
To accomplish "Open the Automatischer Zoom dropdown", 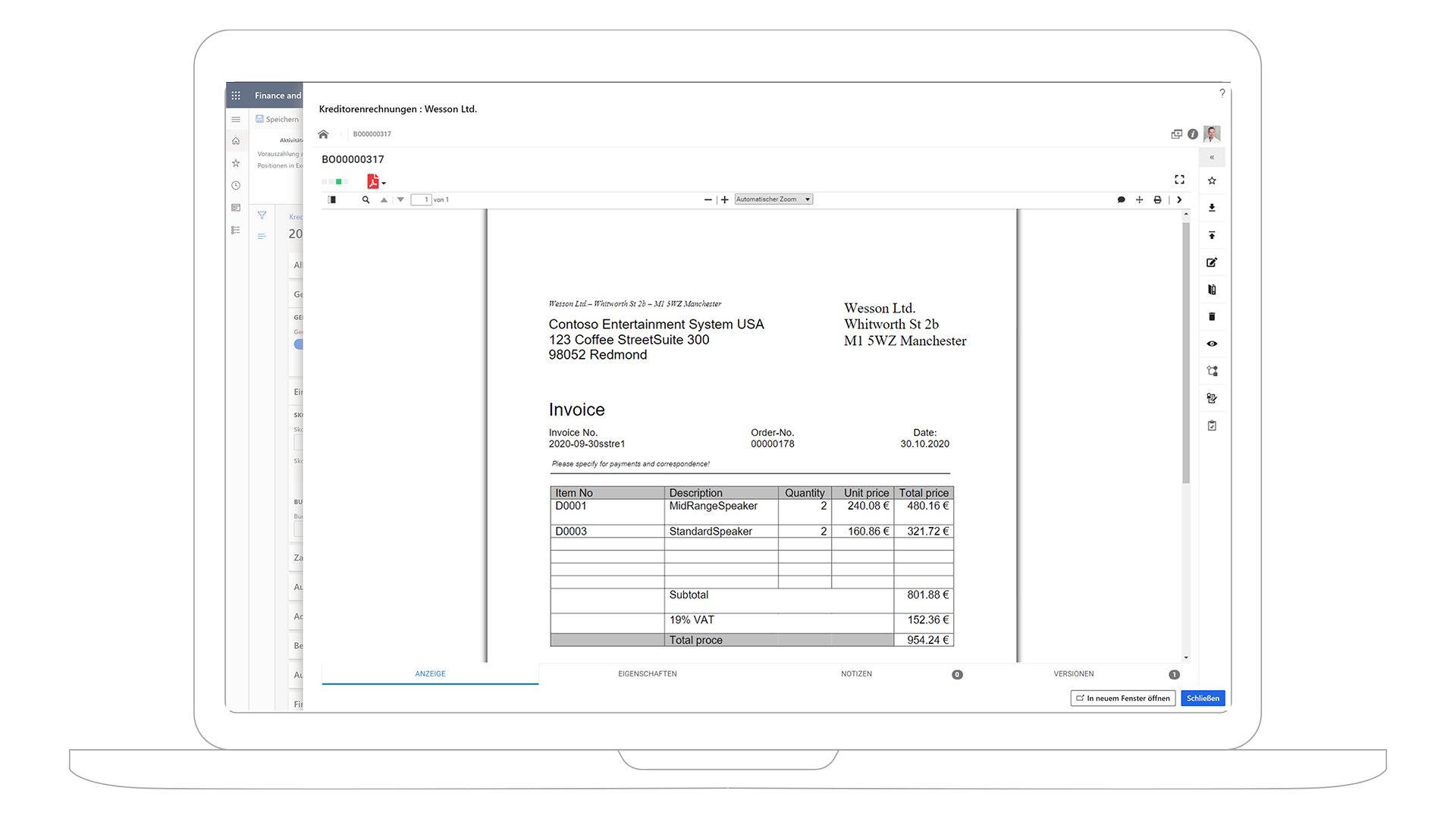I will [x=773, y=199].
